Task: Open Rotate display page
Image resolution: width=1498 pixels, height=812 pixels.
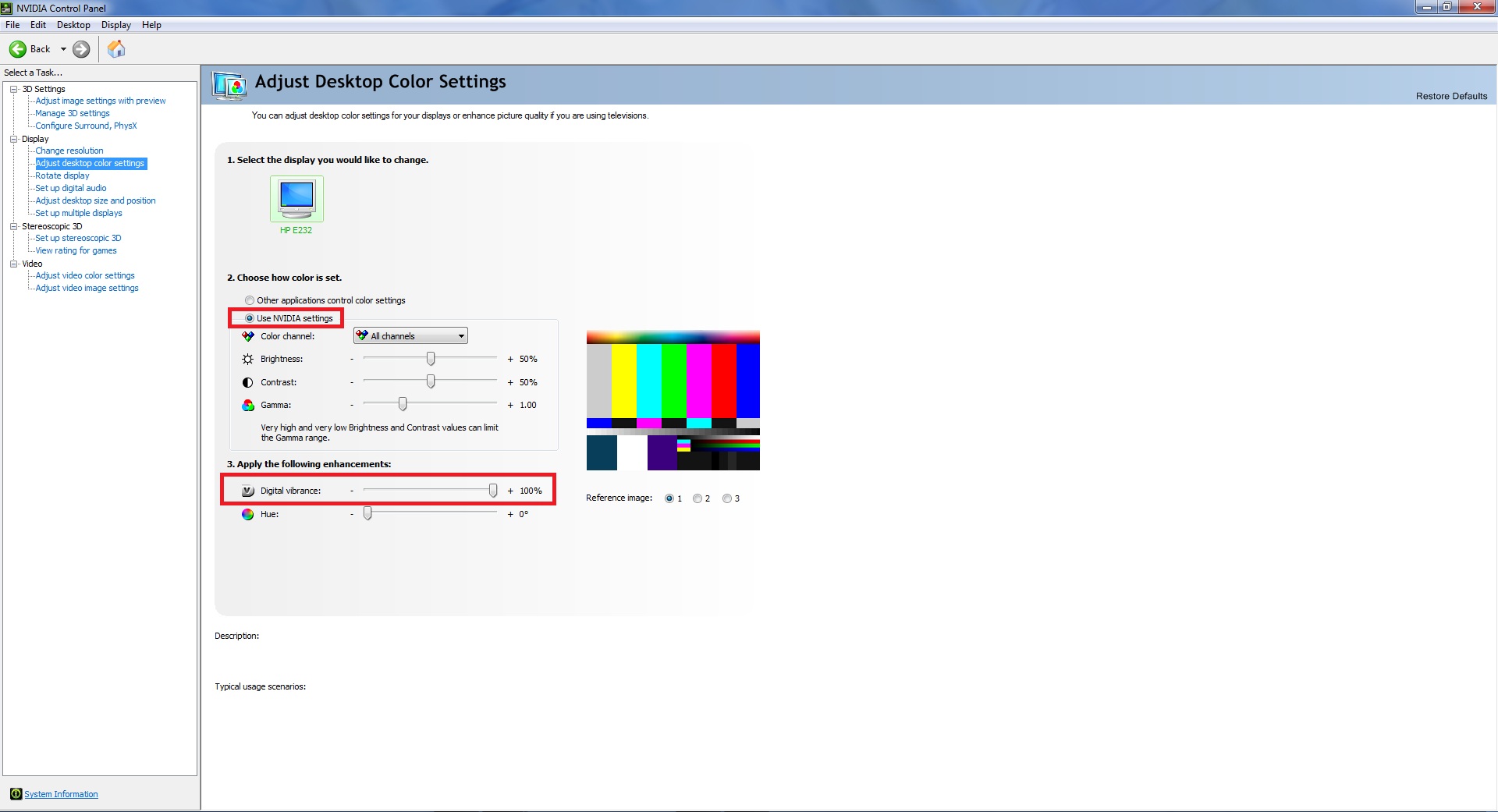Action: [62, 176]
